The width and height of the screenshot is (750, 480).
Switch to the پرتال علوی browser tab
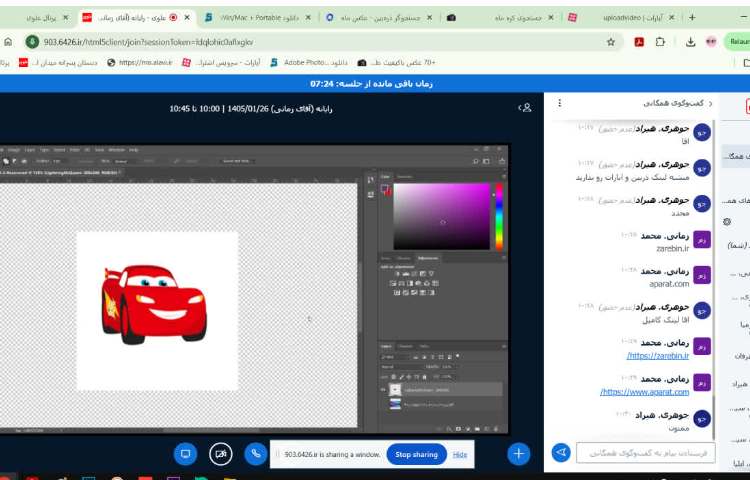point(48,18)
